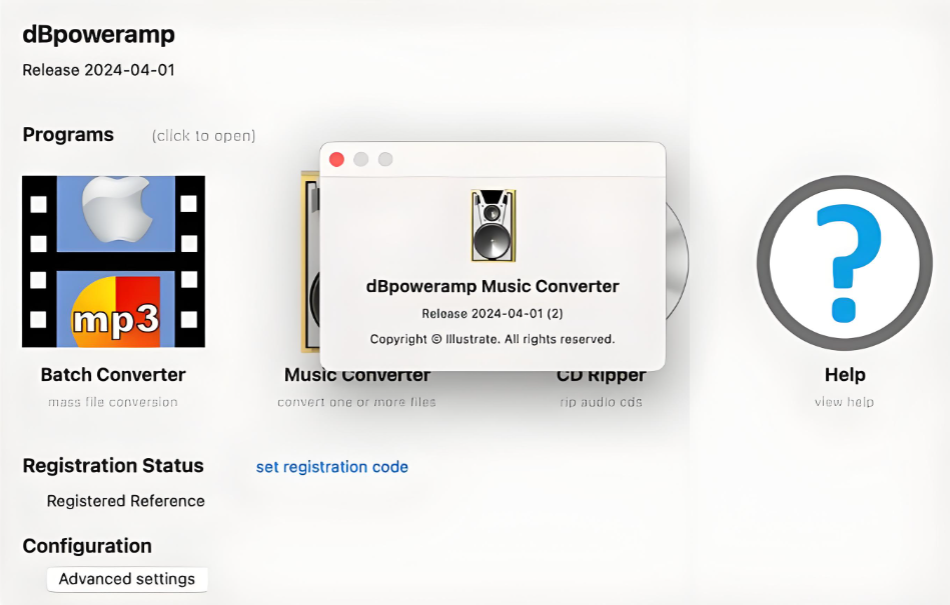Click the gray minimize button in About dialog
Image resolution: width=950 pixels, height=605 pixels.
pyautogui.click(x=361, y=159)
